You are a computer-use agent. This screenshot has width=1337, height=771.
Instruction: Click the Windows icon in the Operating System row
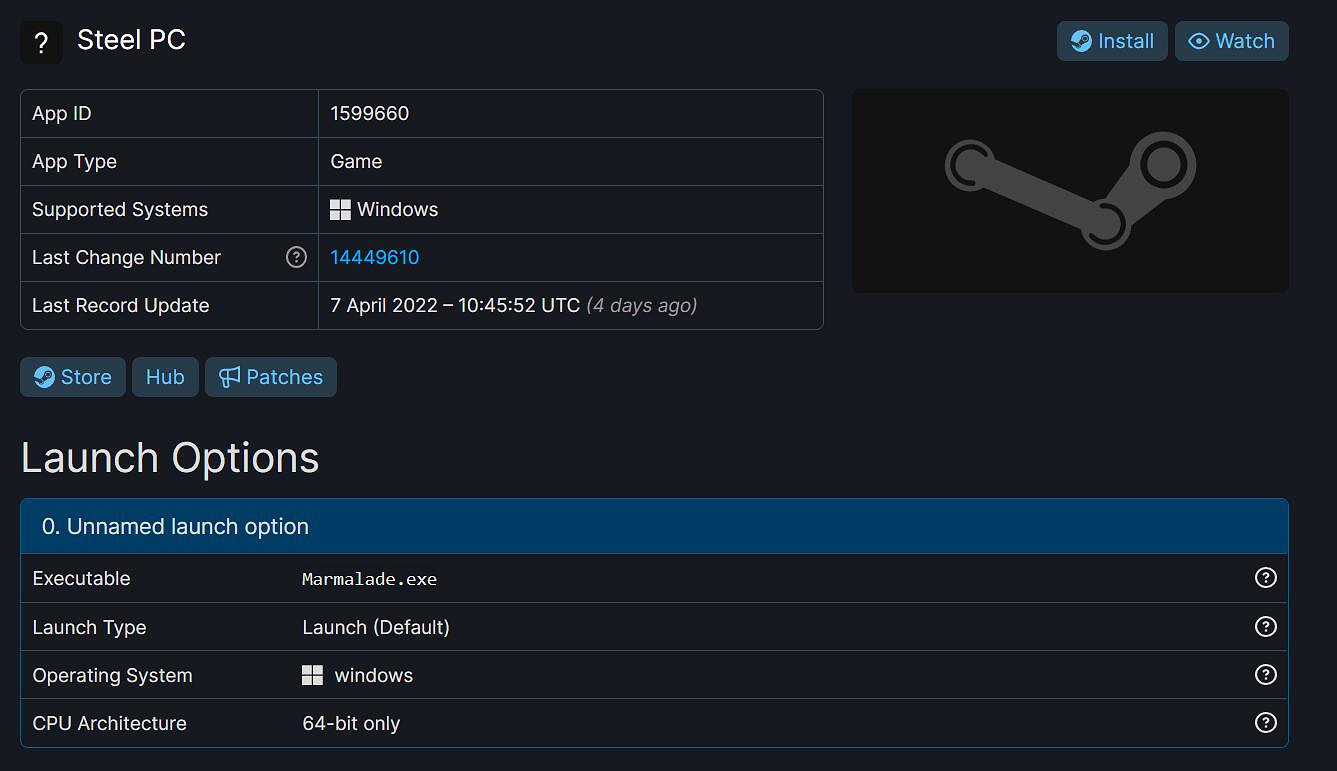[x=313, y=674]
